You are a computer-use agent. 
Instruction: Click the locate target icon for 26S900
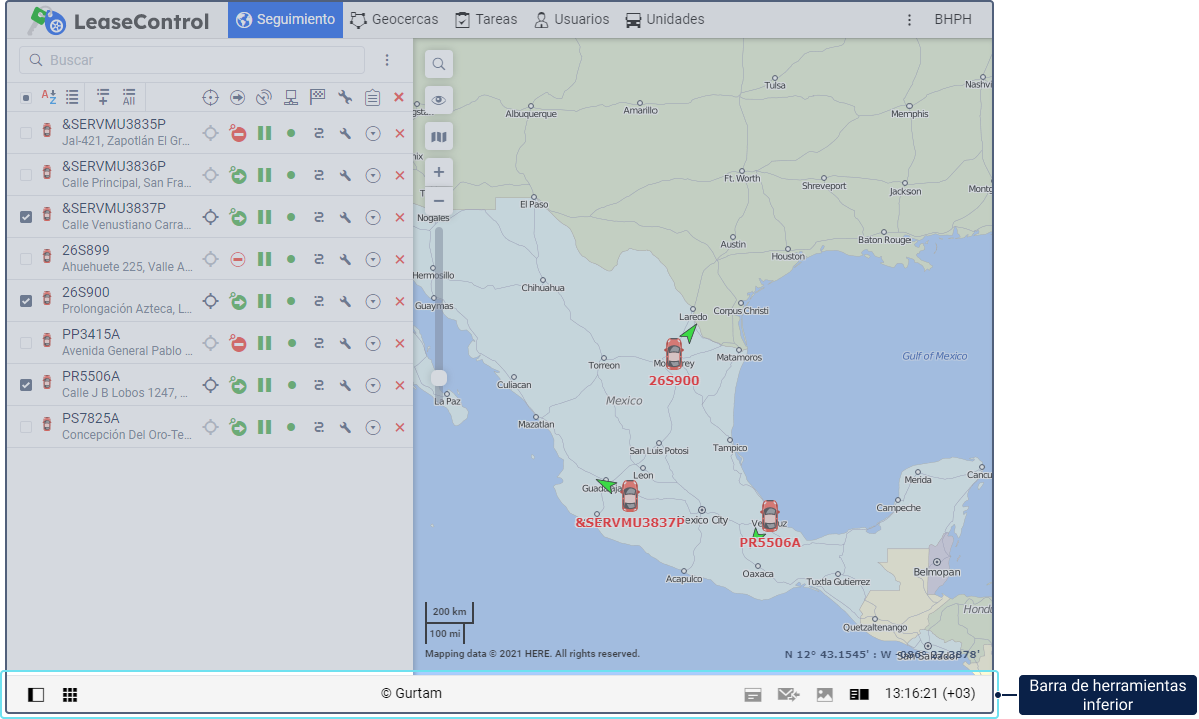coord(210,301)
